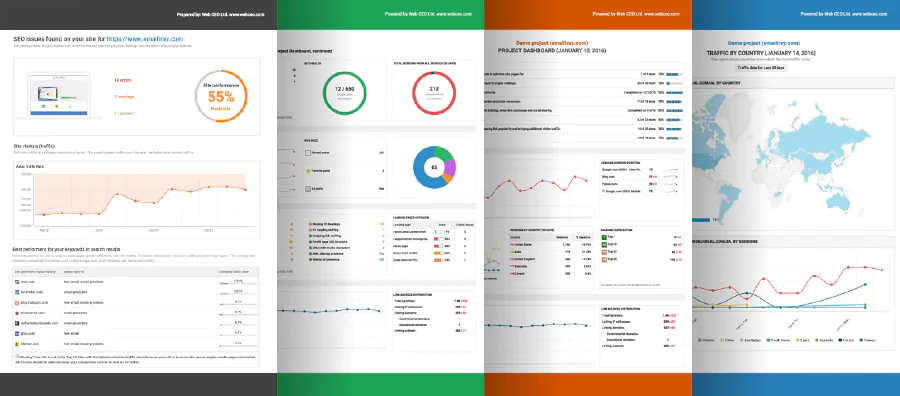Click the Link Sources Distribution box on orange page

pyautogui.click(x=641, y=335)
